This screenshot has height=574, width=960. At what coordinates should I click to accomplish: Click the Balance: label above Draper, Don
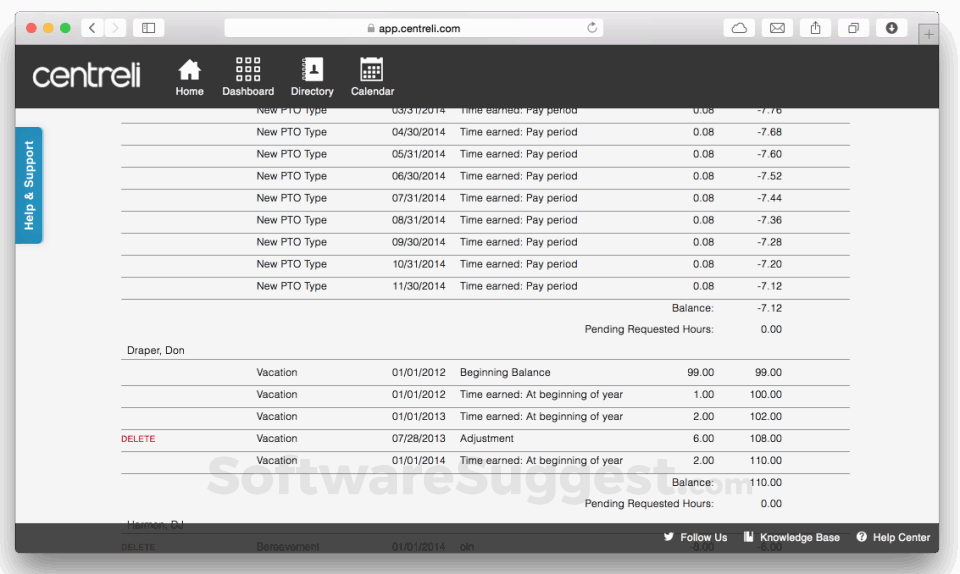click(692, 308)
